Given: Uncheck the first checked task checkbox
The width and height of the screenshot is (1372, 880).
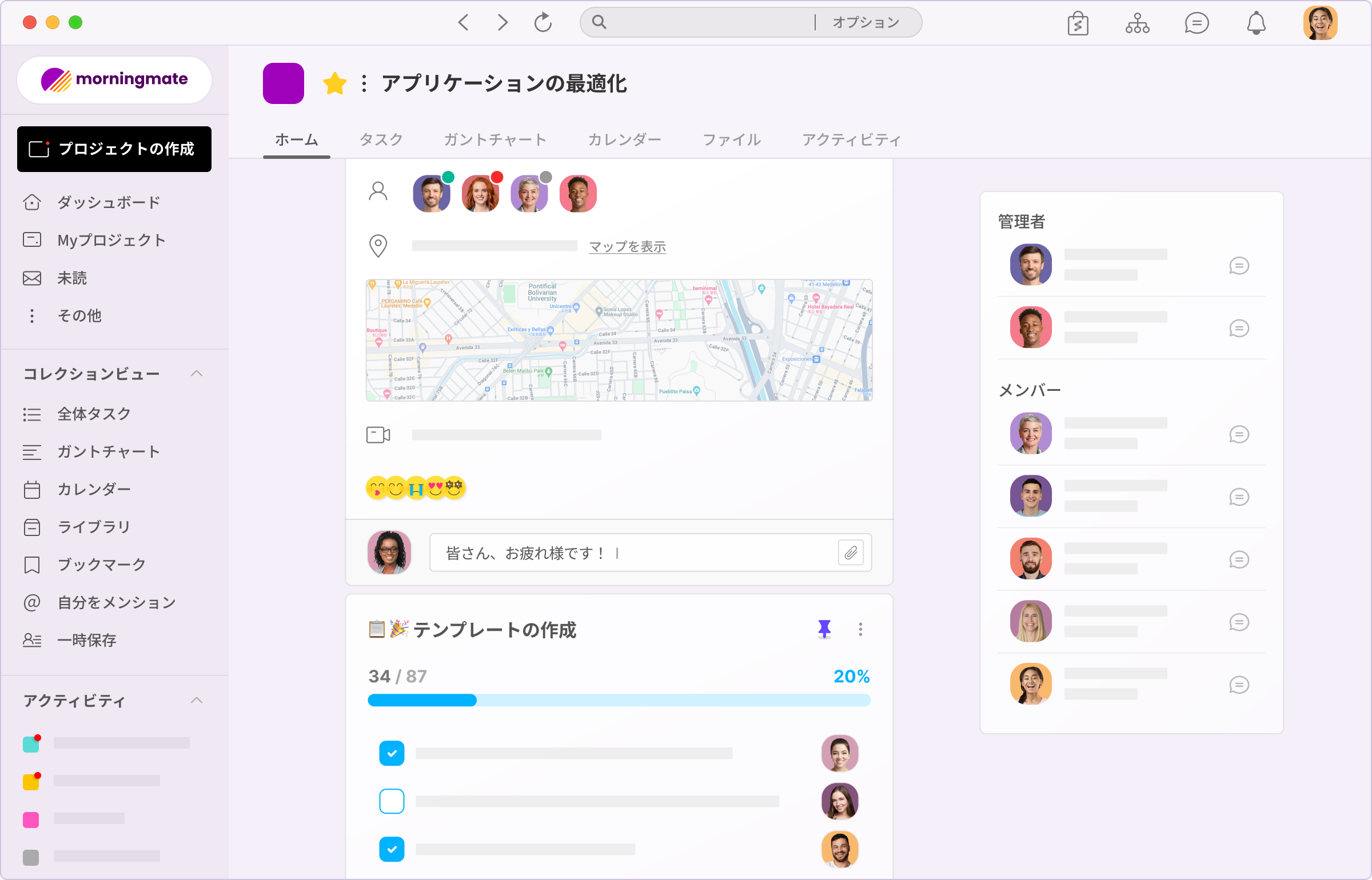Looking at the screenshot, I should [392, 753].
